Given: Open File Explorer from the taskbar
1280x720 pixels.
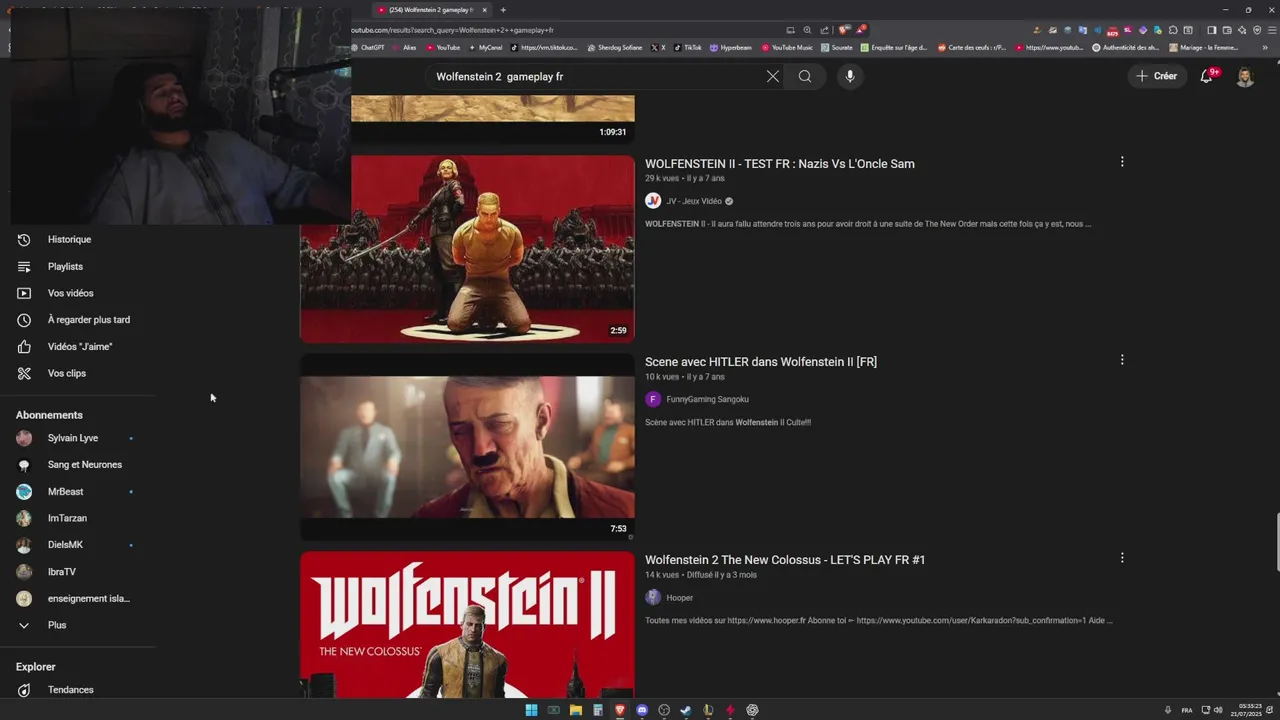Looking at the screenshot, I should tap(576, 710).
